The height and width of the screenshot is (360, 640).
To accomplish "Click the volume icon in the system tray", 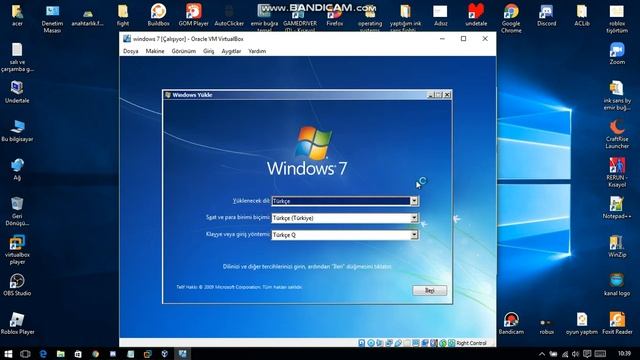I will click(576, 353).
